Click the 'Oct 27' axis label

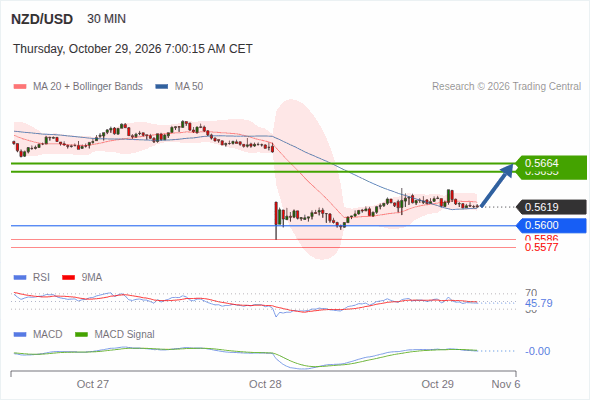point(93,384)
